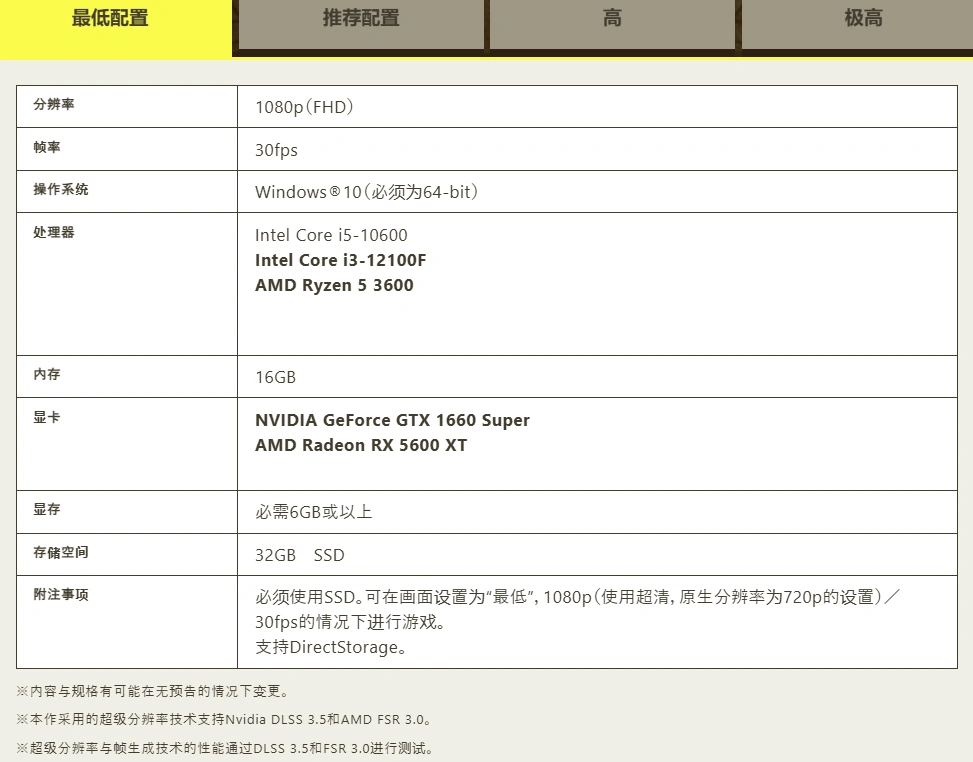Click the 16GB memory value
Screen dimensions: 973x762
275,377
